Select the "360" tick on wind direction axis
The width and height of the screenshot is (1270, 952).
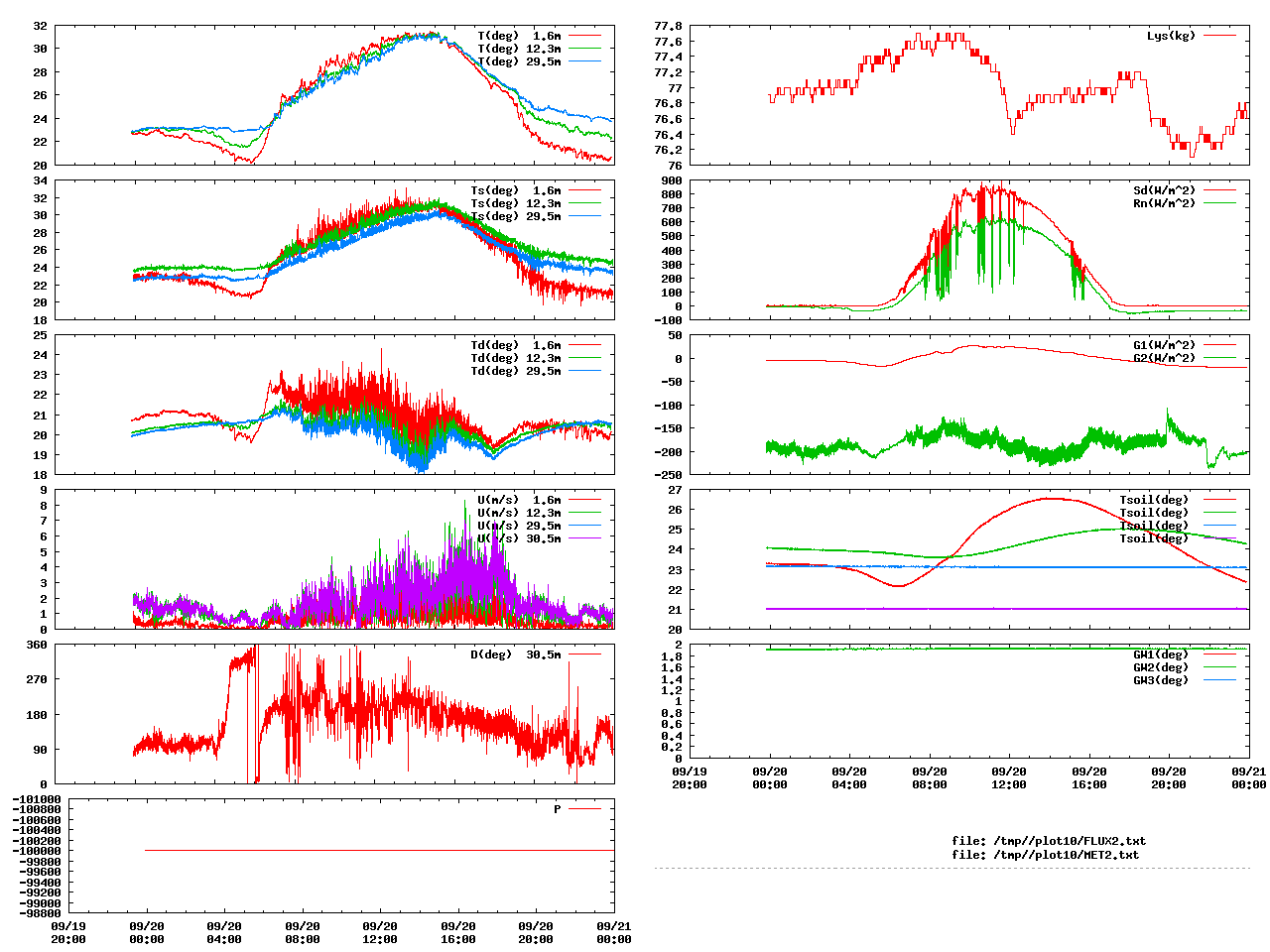tap(37, 645)
